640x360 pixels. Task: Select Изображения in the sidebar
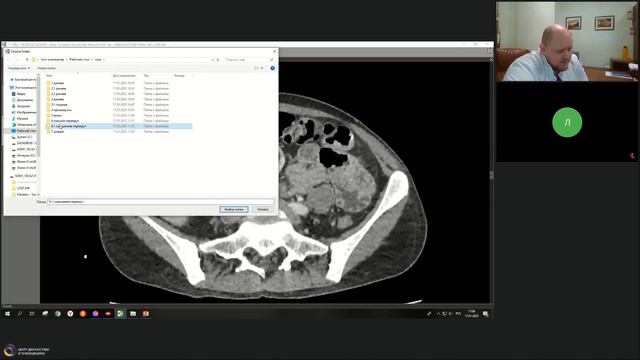[24, 112]
